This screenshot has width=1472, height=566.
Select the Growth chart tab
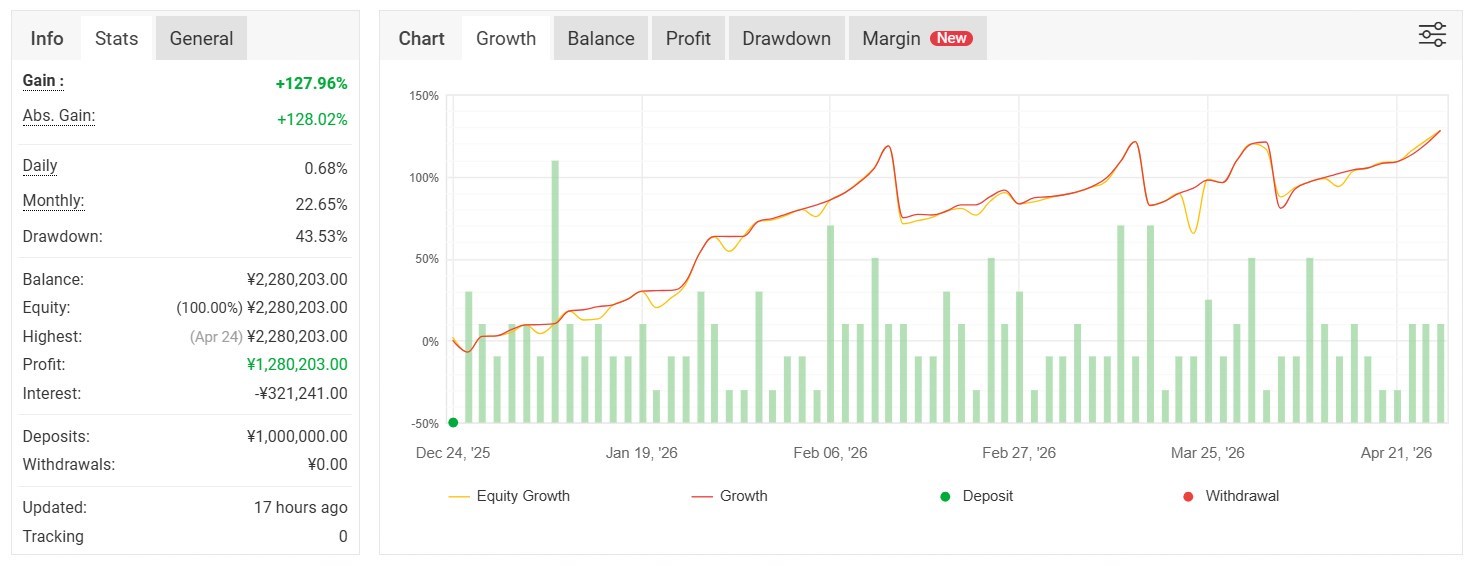[x=506, y=39]
